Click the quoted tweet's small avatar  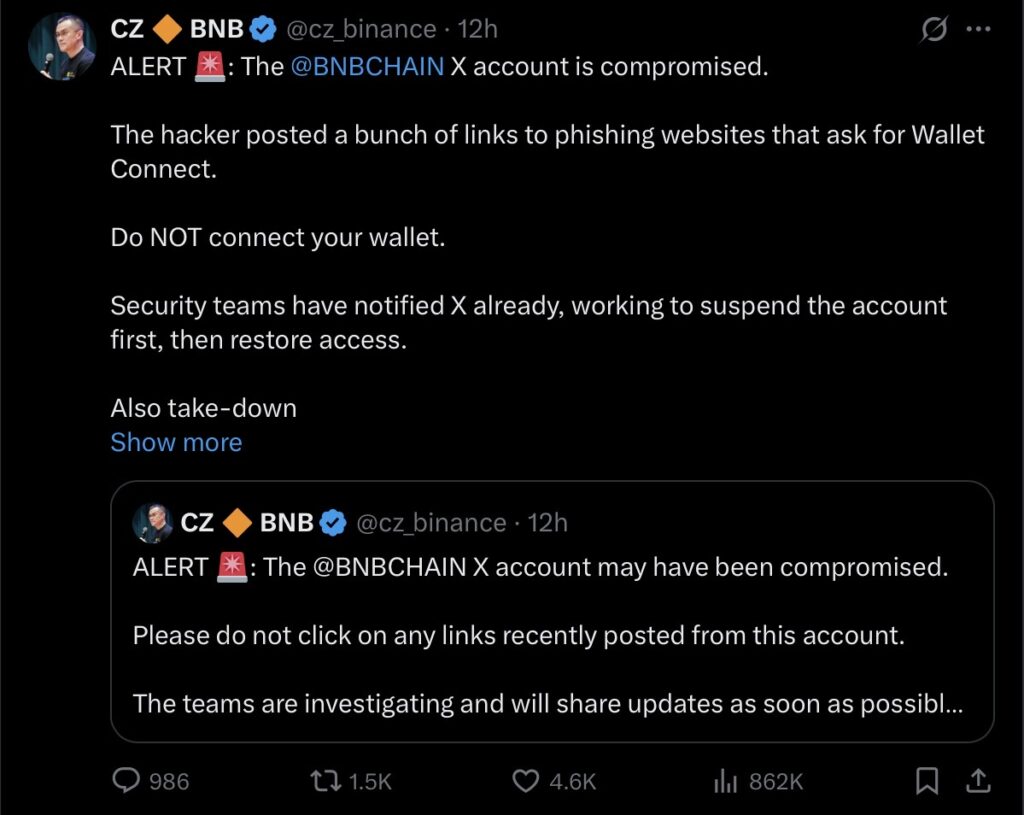tap(152, 523)
